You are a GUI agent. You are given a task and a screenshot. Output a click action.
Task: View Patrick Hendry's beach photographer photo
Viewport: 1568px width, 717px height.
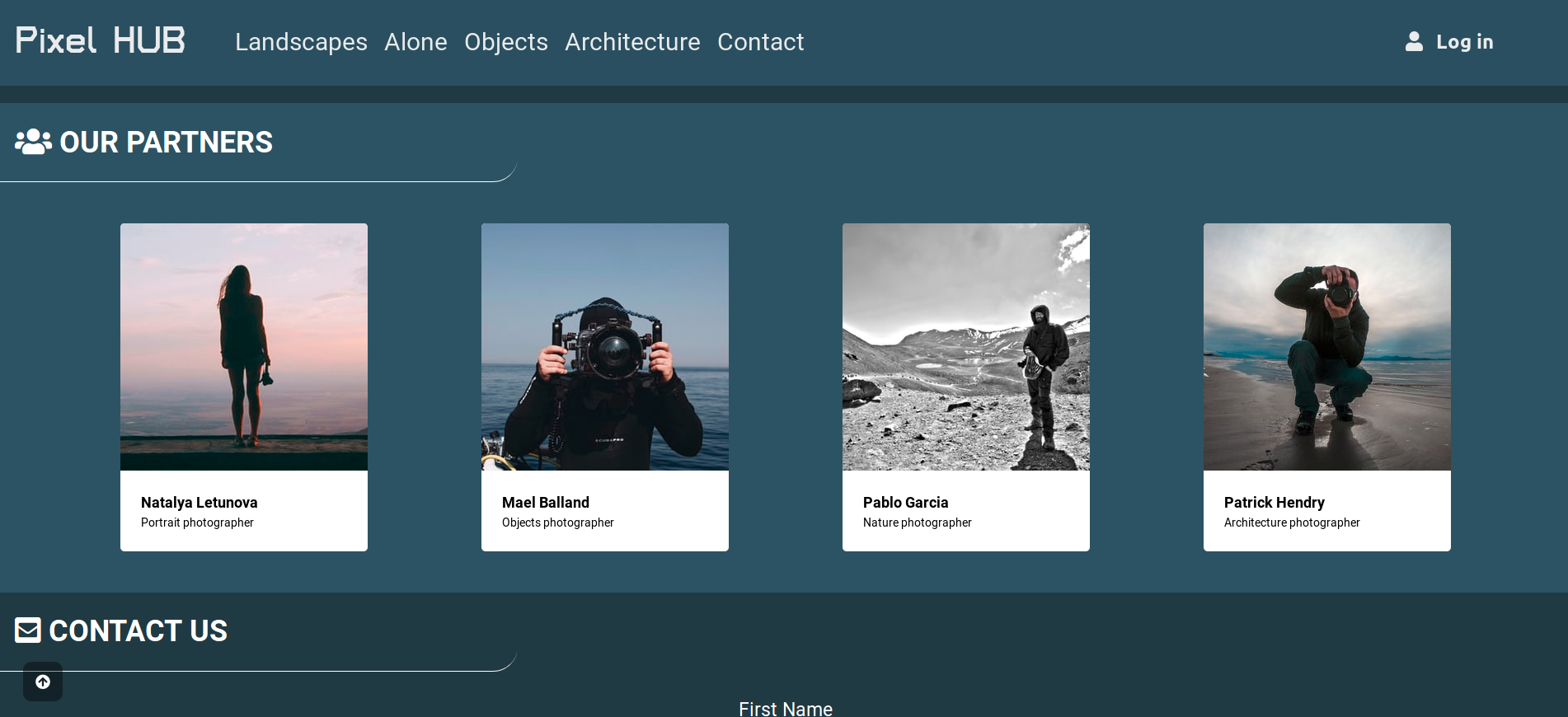pos(1327,347)
